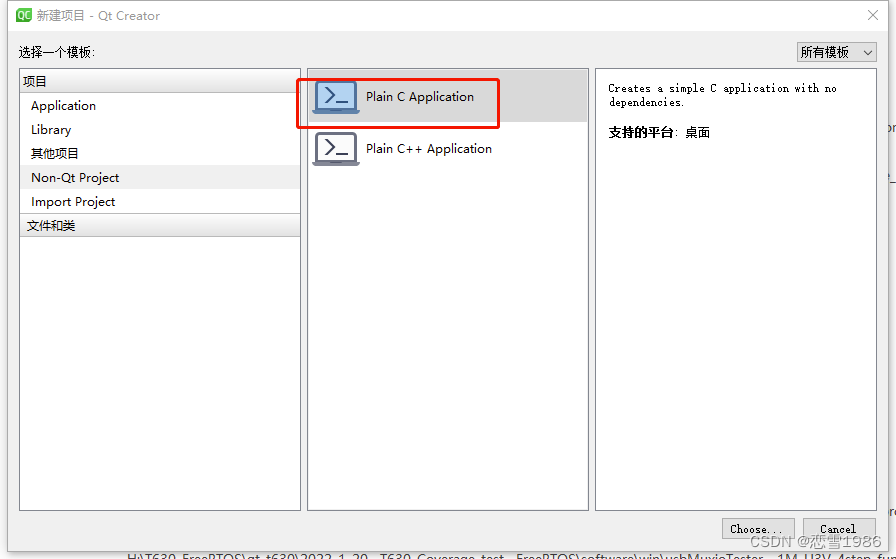896x559 pixels.
Task: Select the Import Project category
Action: tap(160, 202)
